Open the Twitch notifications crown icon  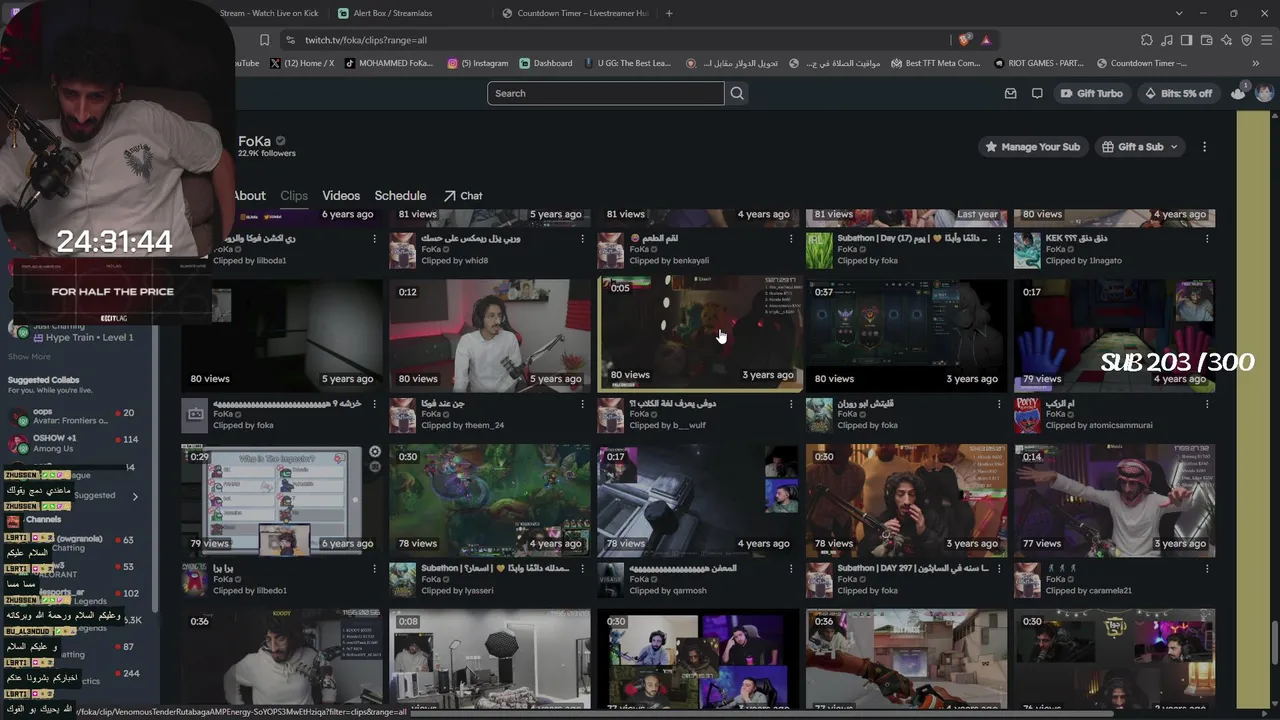pos(1239,93)
